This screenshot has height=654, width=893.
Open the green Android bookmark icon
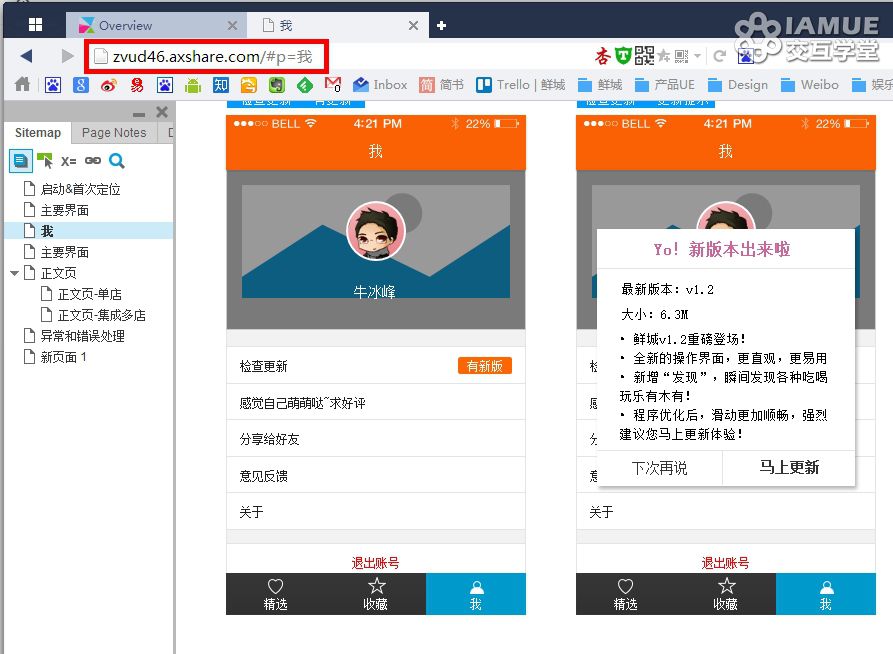coord(193,85)
